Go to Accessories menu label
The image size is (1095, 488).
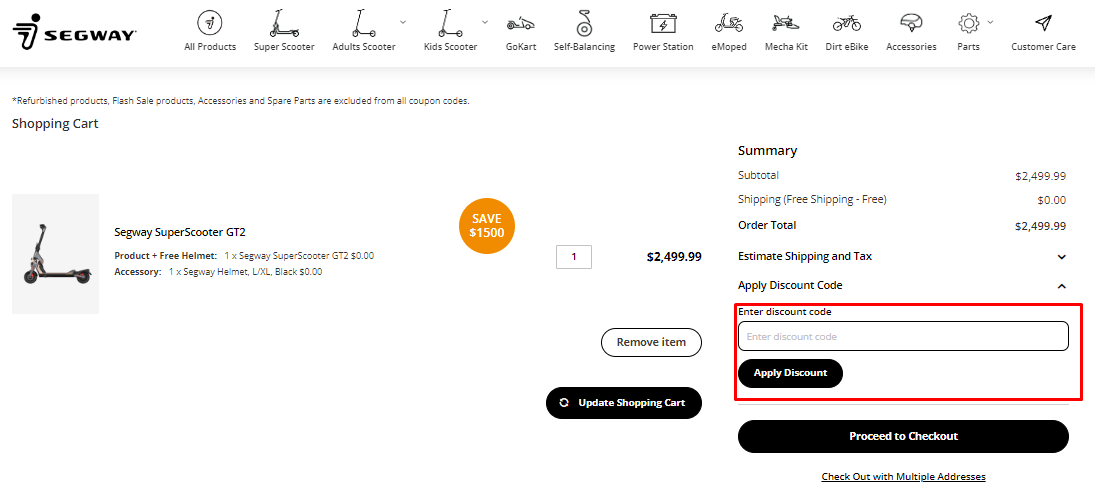coord(911,47)
